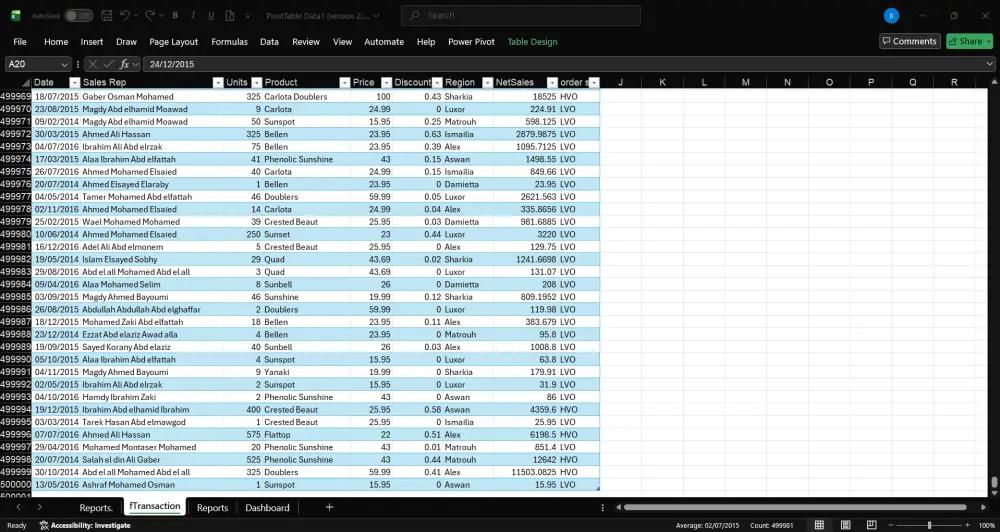
Task: Switch to Normal view in status bar
Action: click(x=820, y=525)
